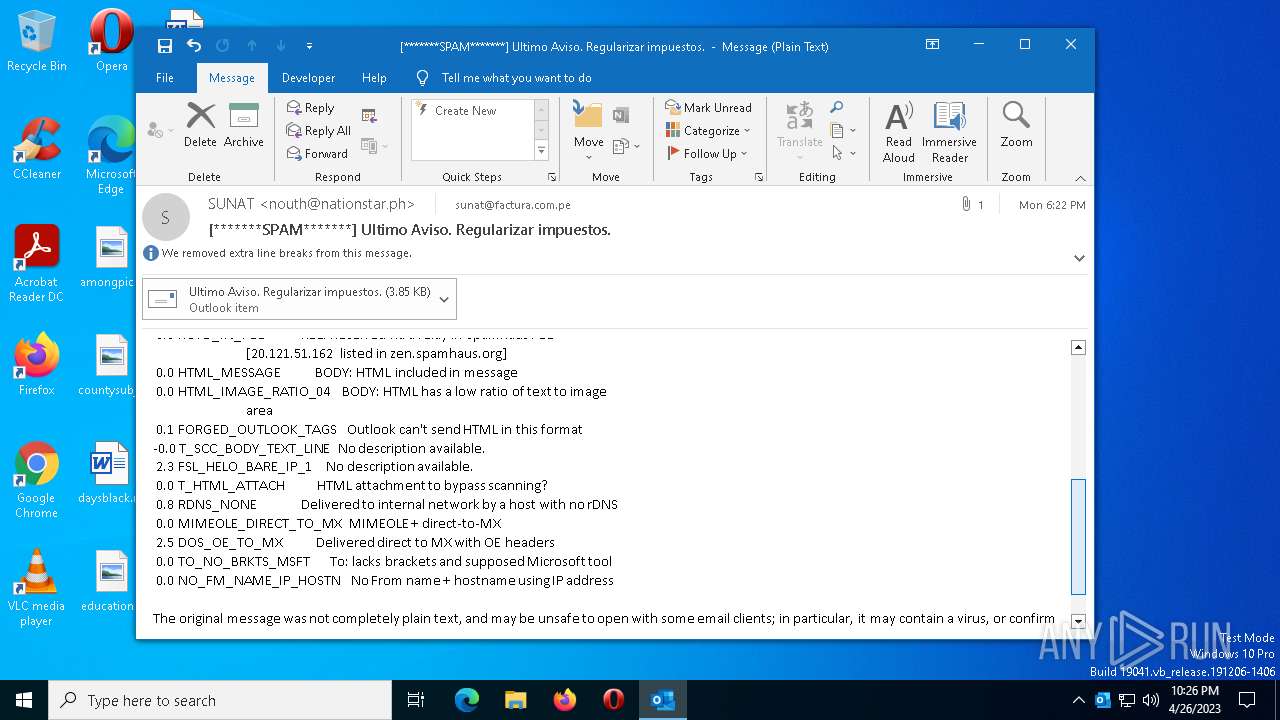Open the Move folder dropdown

[588, 130]
